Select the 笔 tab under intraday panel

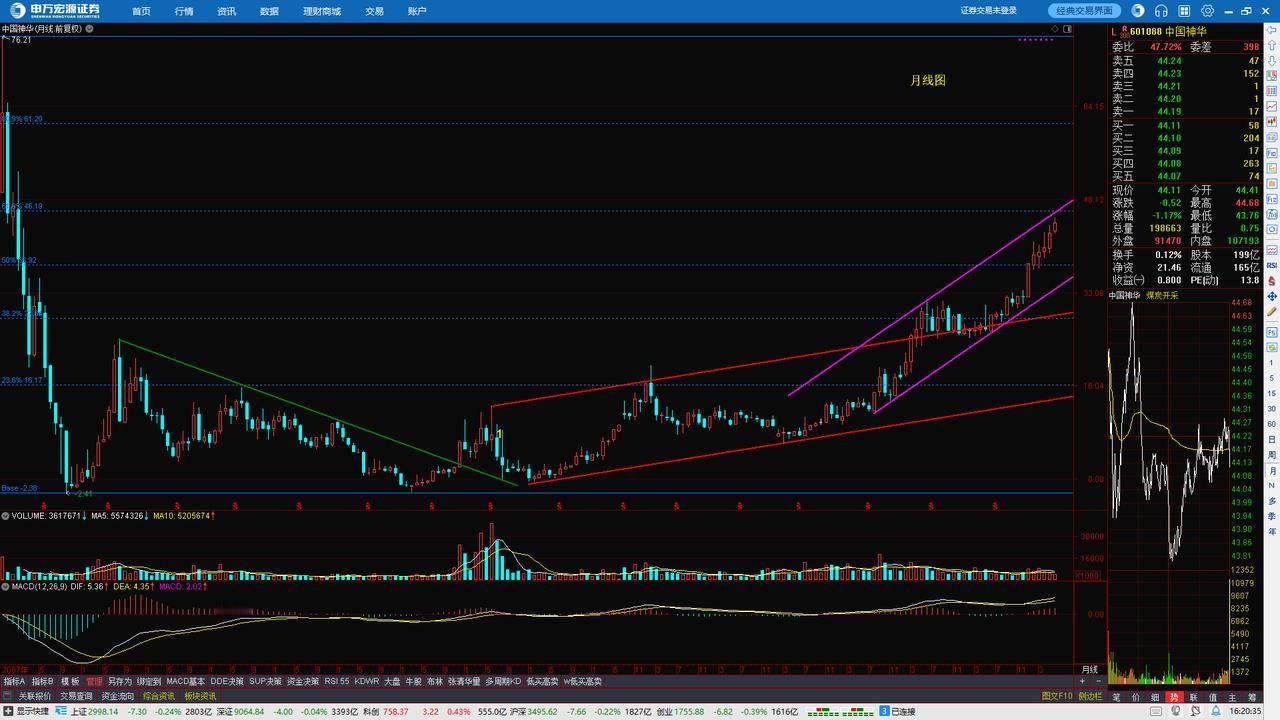coord(1116,697)
